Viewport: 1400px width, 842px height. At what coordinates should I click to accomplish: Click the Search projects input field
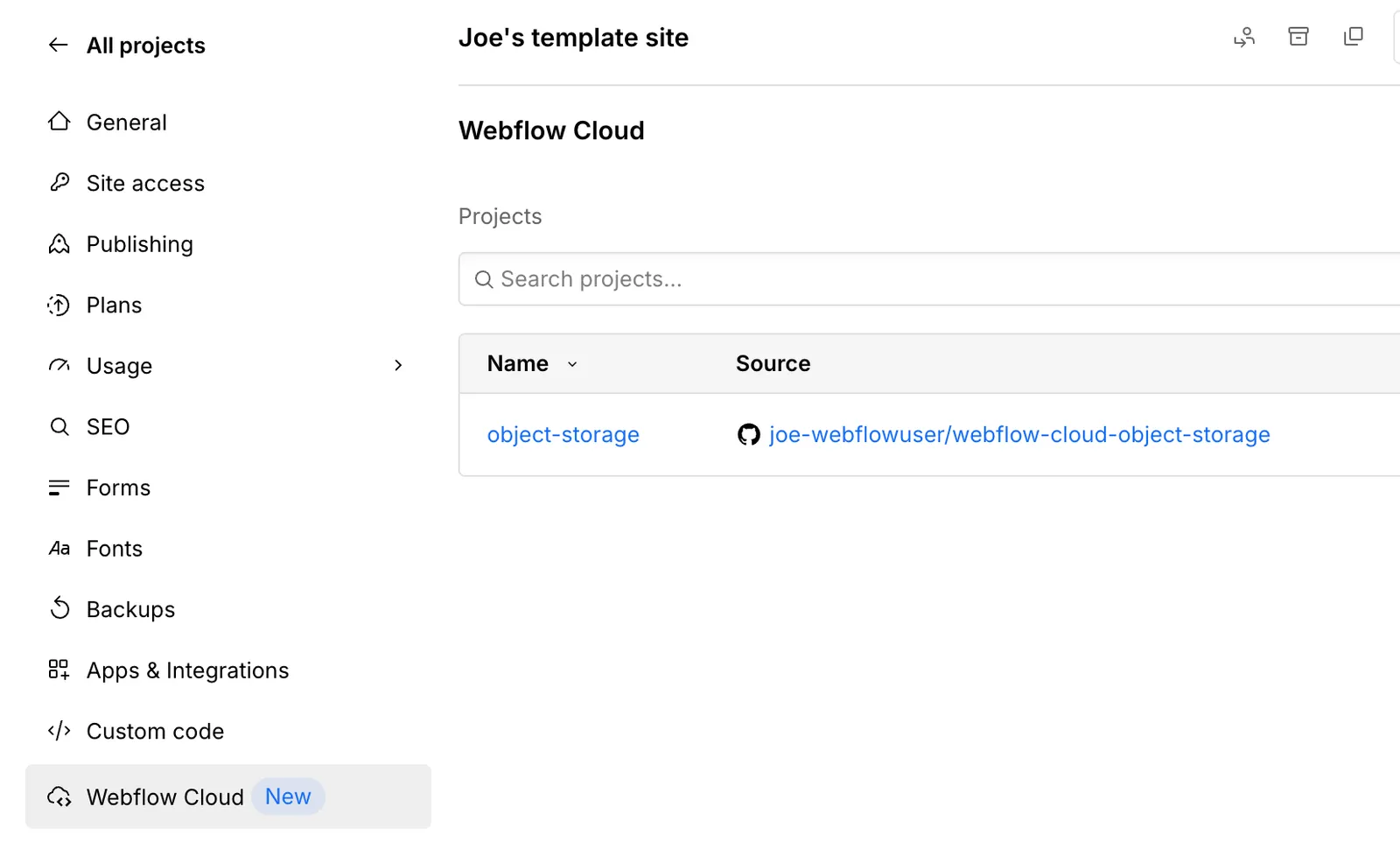[x=929, y=279]
